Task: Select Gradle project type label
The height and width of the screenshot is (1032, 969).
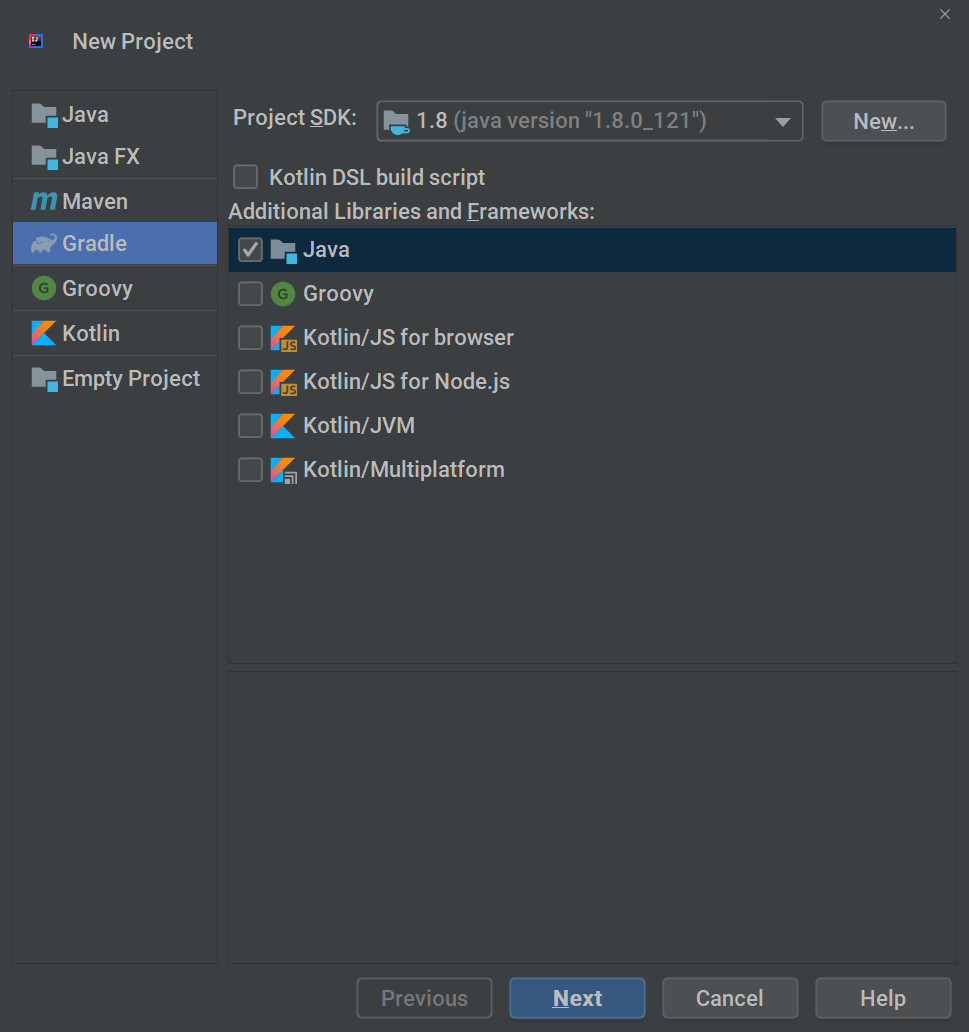Action: (x=94, y=244)
